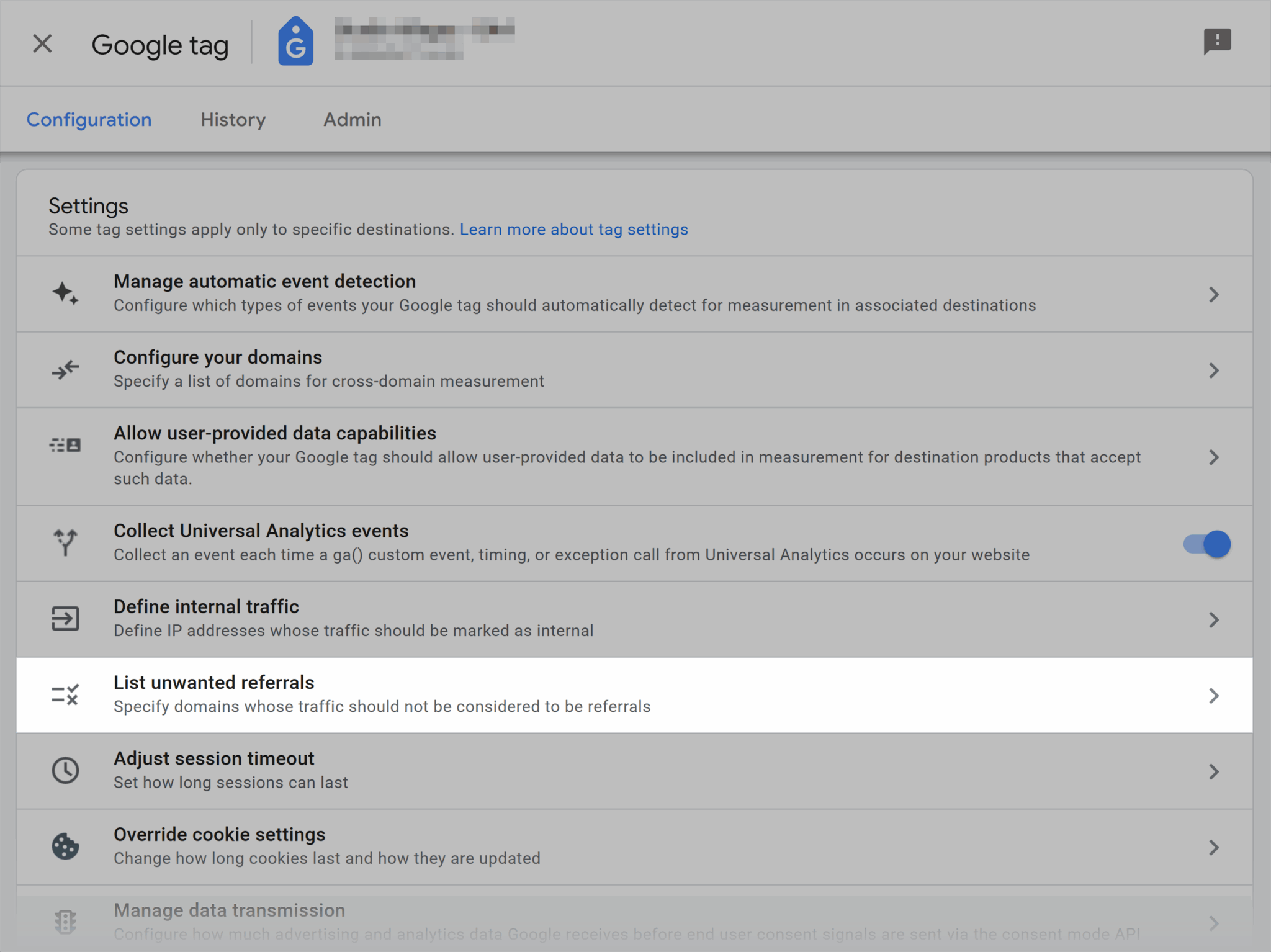This screenshot has height=952, width=1271.
Task: Open the send feedback icon in header
Action: tap(1217, 42)
